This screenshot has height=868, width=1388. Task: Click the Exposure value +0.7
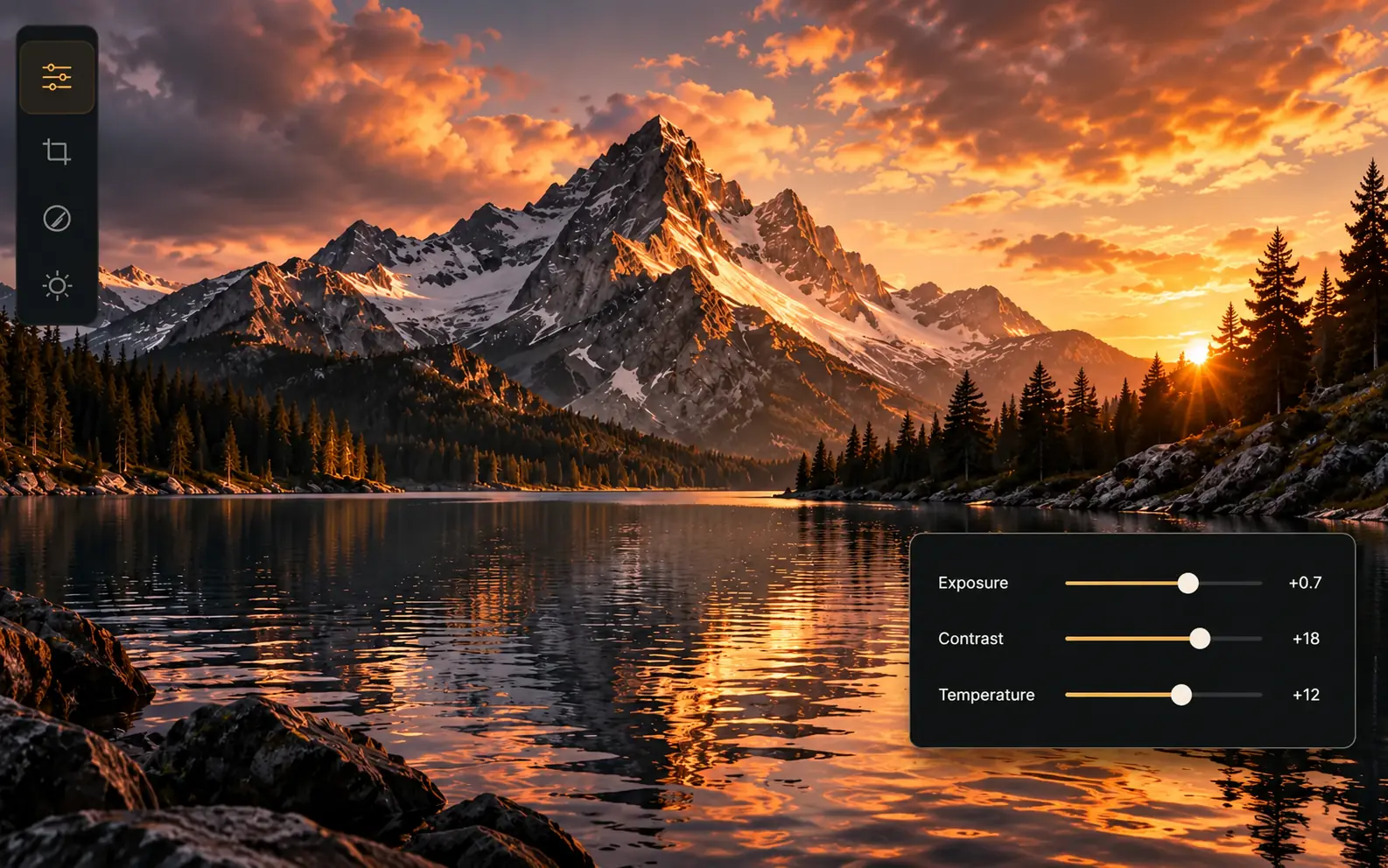1305,583
